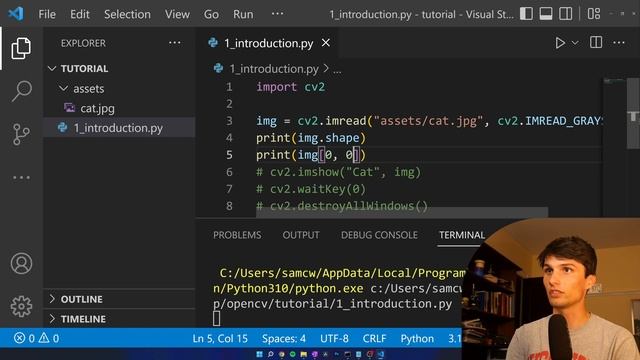The image size is (640, 360).
Task: Show additional views in the activity bar
Action: point(21,178)
